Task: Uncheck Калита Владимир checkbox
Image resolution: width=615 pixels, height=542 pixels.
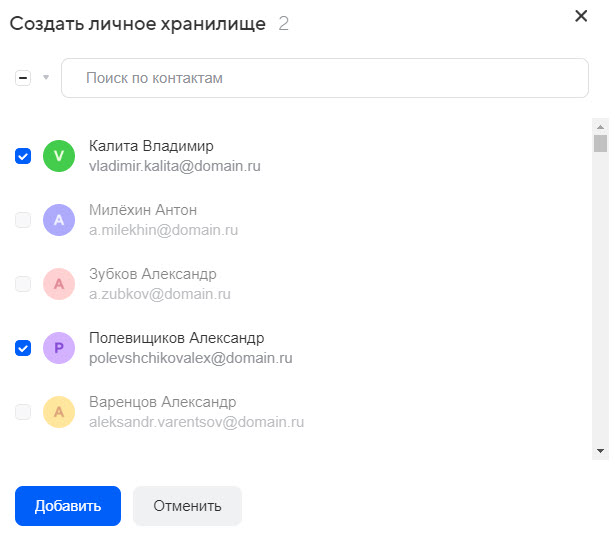Action: tap(23, 156)
